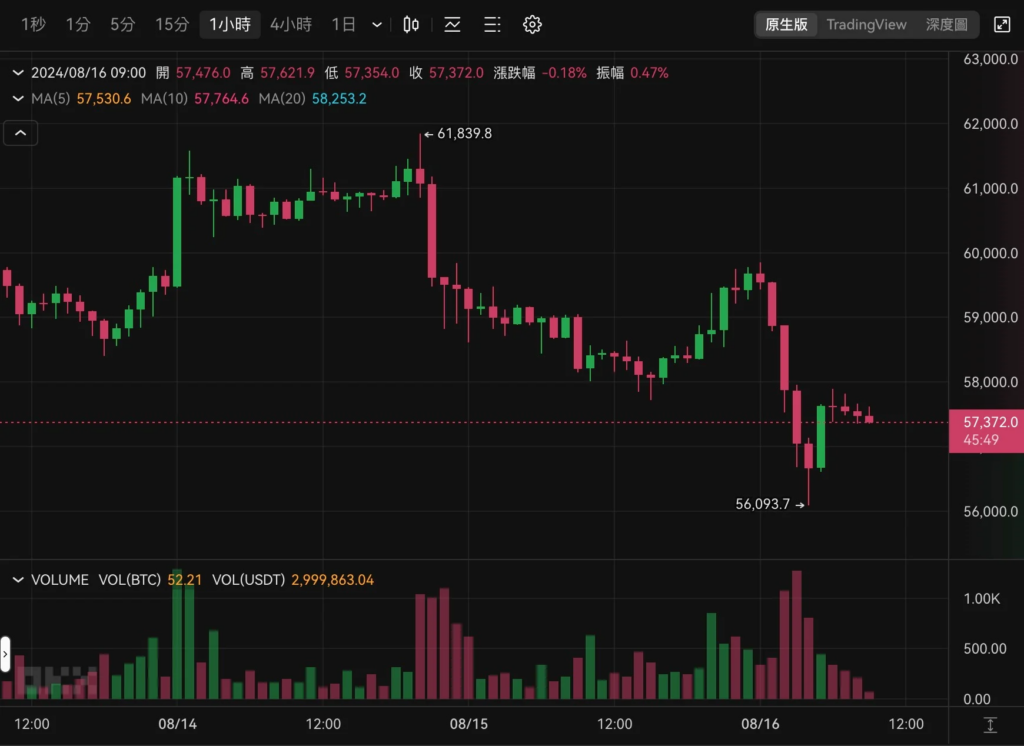
Task: Switch to the TradingView chart mode
Action: [x=866, y=25]
